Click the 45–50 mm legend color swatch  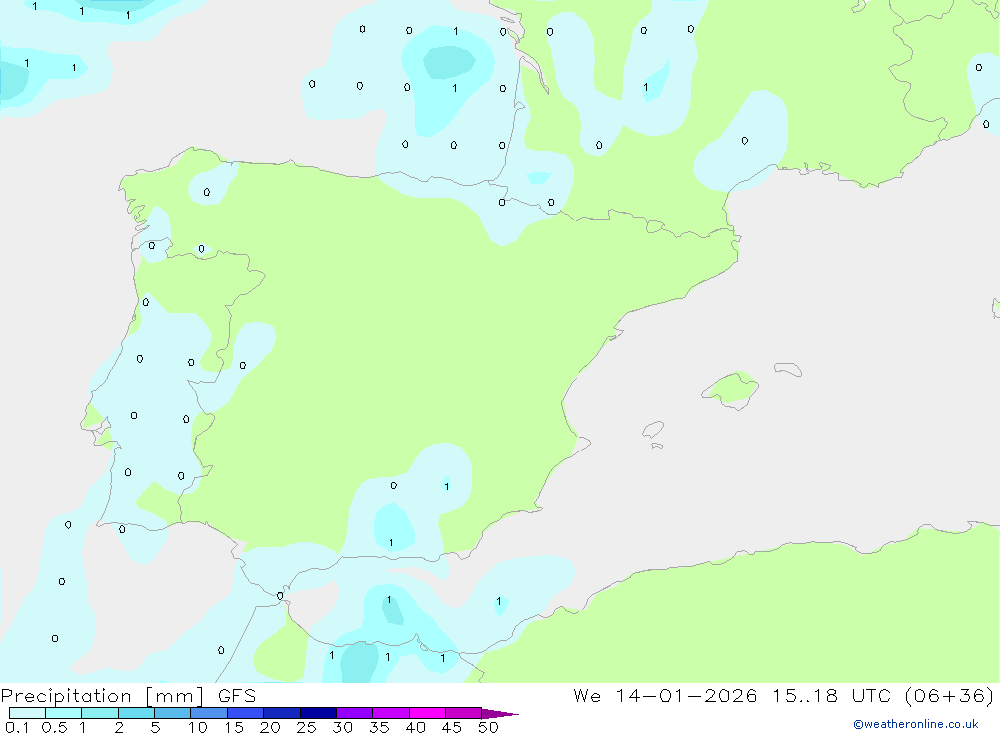click(x=464, y=713)
